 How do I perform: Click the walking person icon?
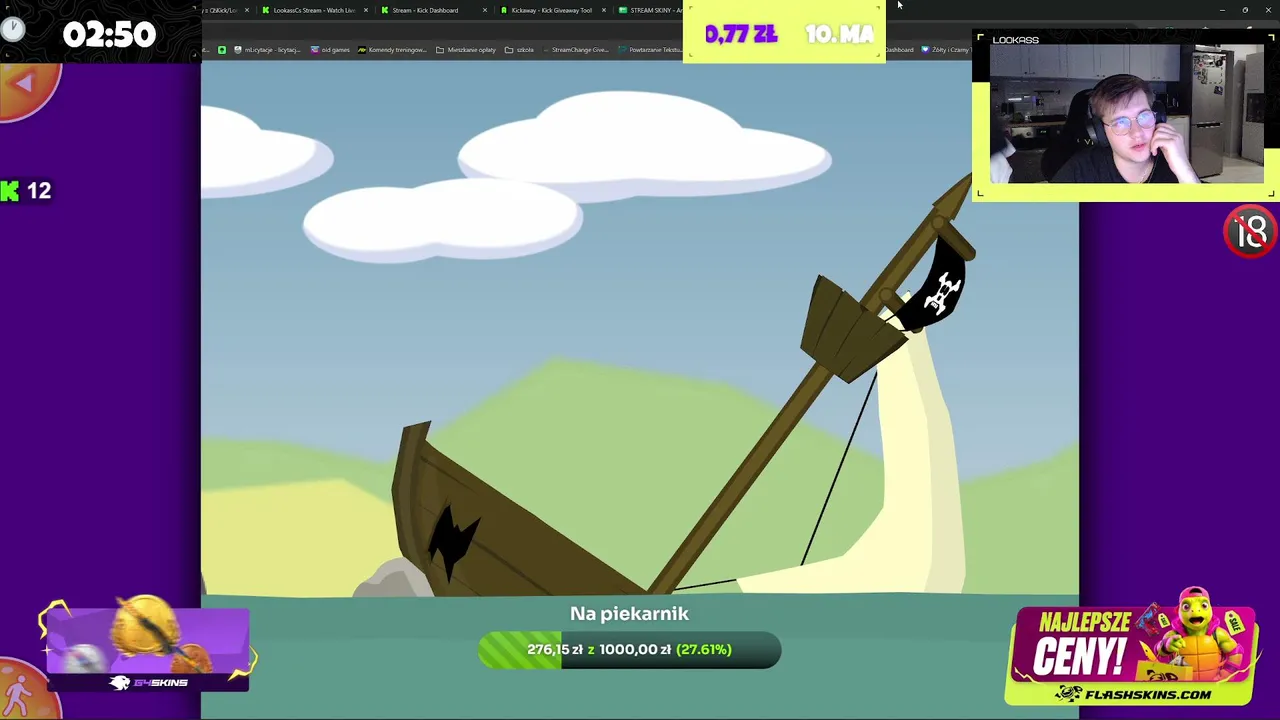point(22,692)
